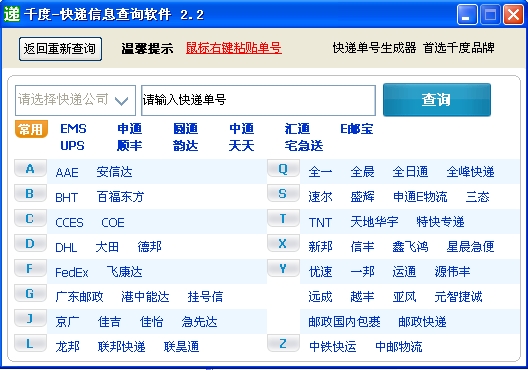
Task: Choose EMS from common couriers
Action: pos(73,129)
